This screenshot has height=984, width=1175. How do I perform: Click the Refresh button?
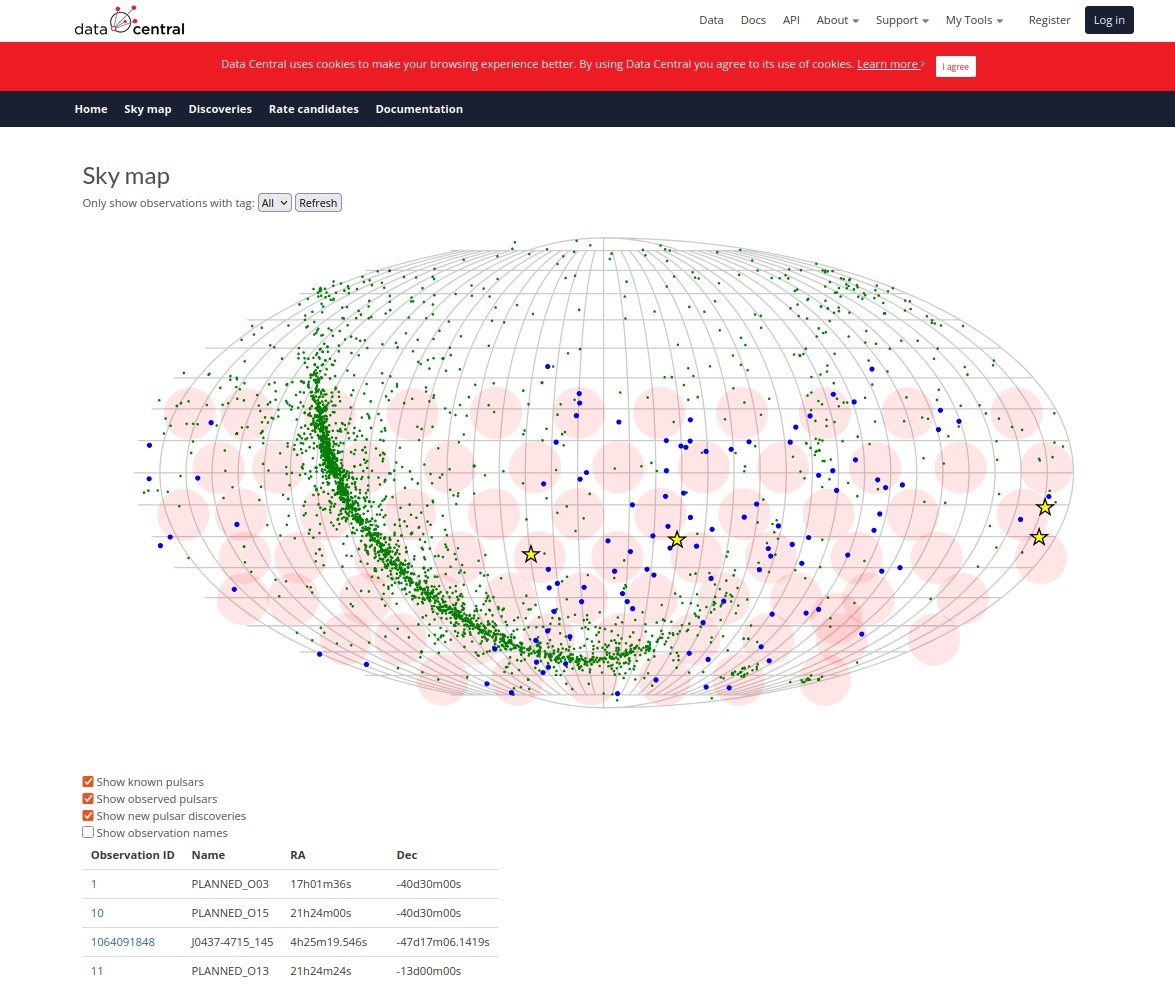pyautogui.click(x=318, y=203)
